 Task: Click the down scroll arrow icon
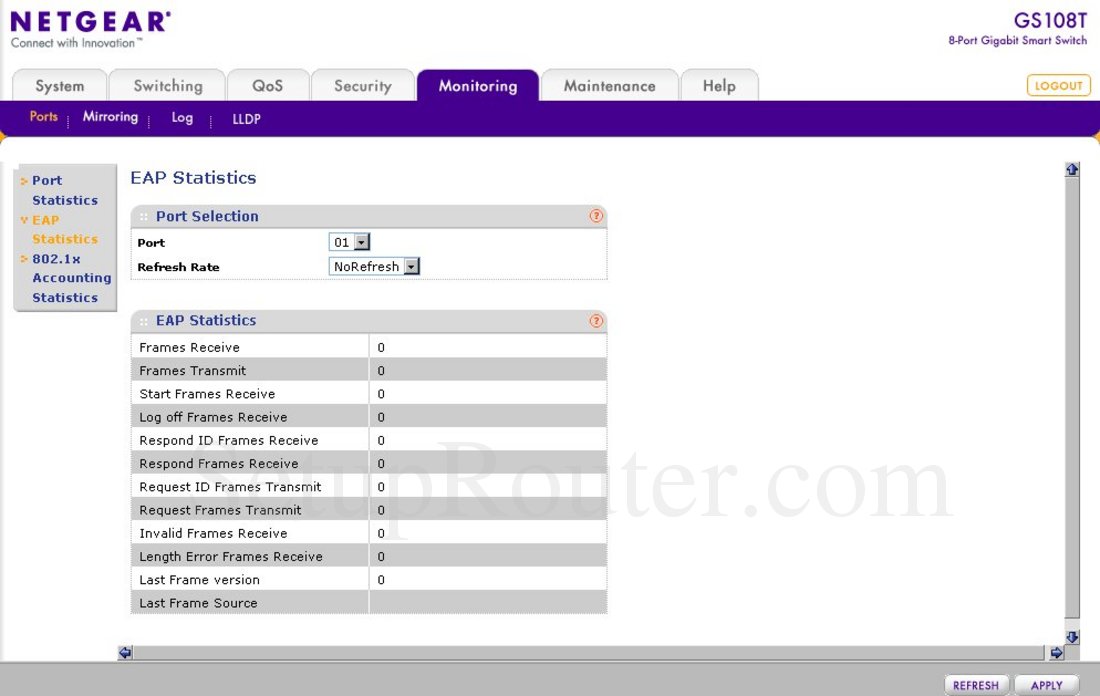tap(1071, 637)
